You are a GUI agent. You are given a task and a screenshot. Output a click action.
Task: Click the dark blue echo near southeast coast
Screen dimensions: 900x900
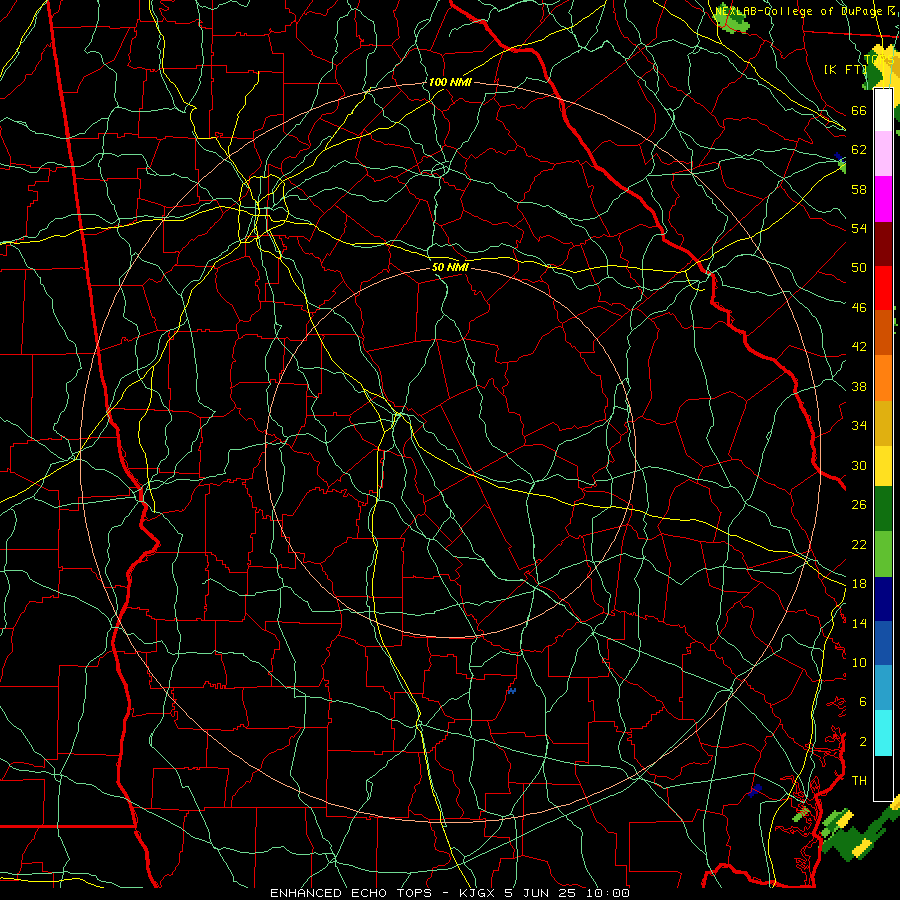point(755,790)
